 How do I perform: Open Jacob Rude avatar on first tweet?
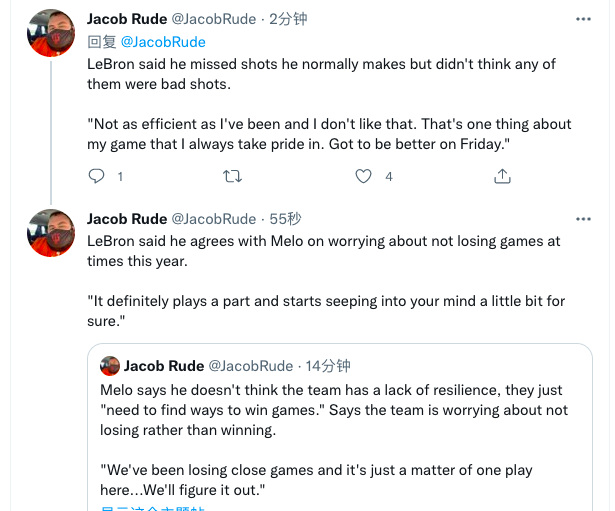pos(51,33)
